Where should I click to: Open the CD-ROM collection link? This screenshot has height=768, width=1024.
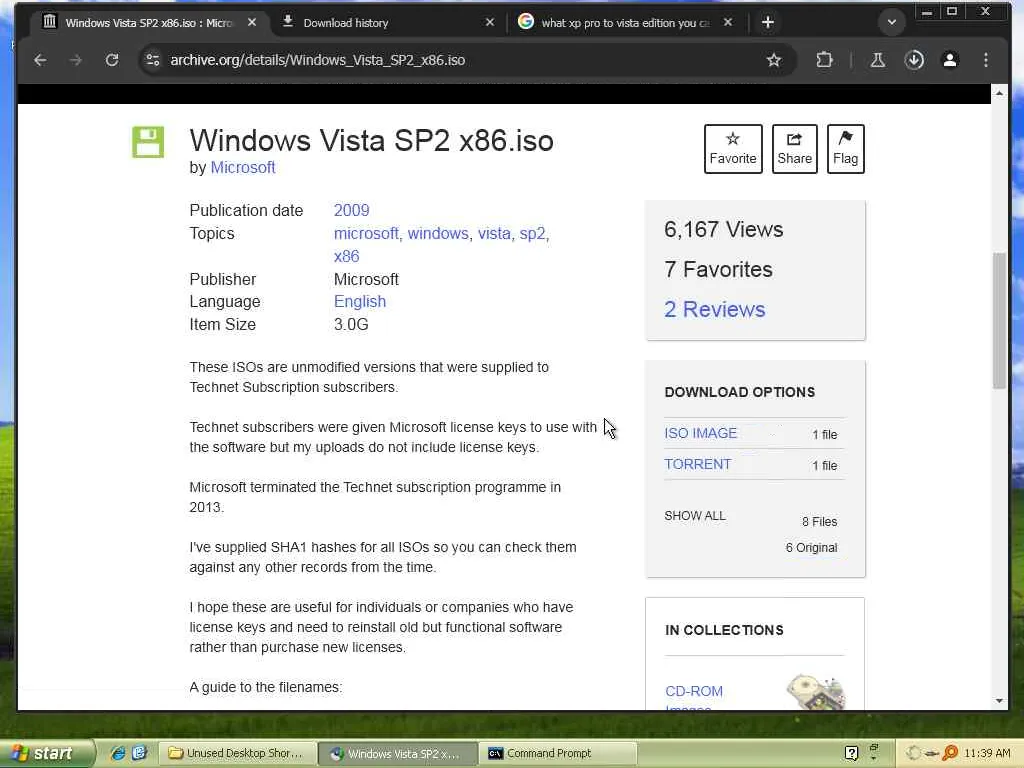[694, 692]
